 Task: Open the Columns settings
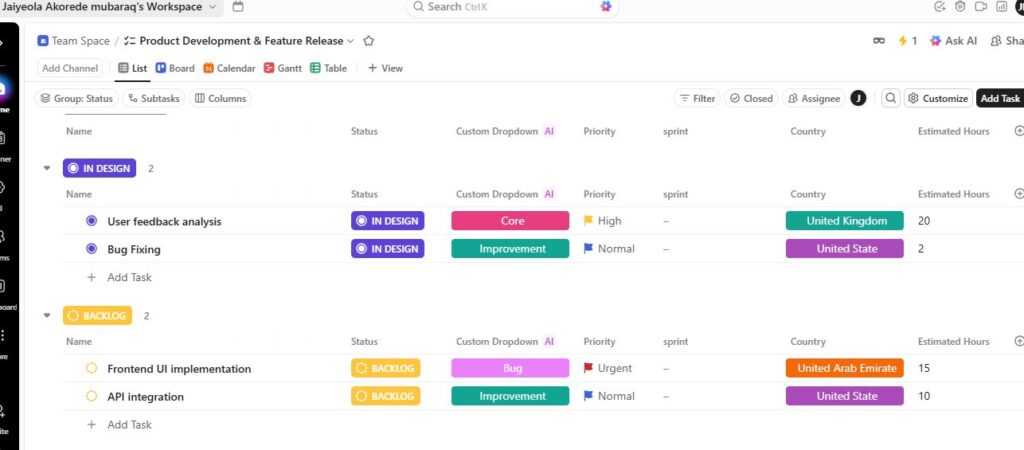tap(220, 98)
